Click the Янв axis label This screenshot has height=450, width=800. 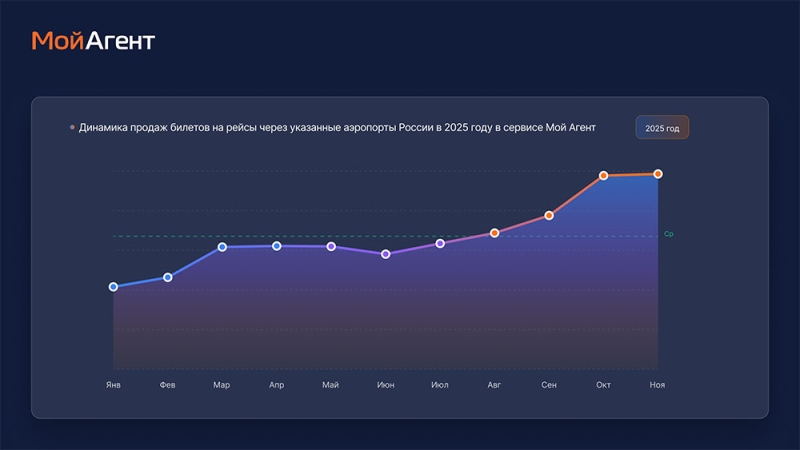(113, 384)
